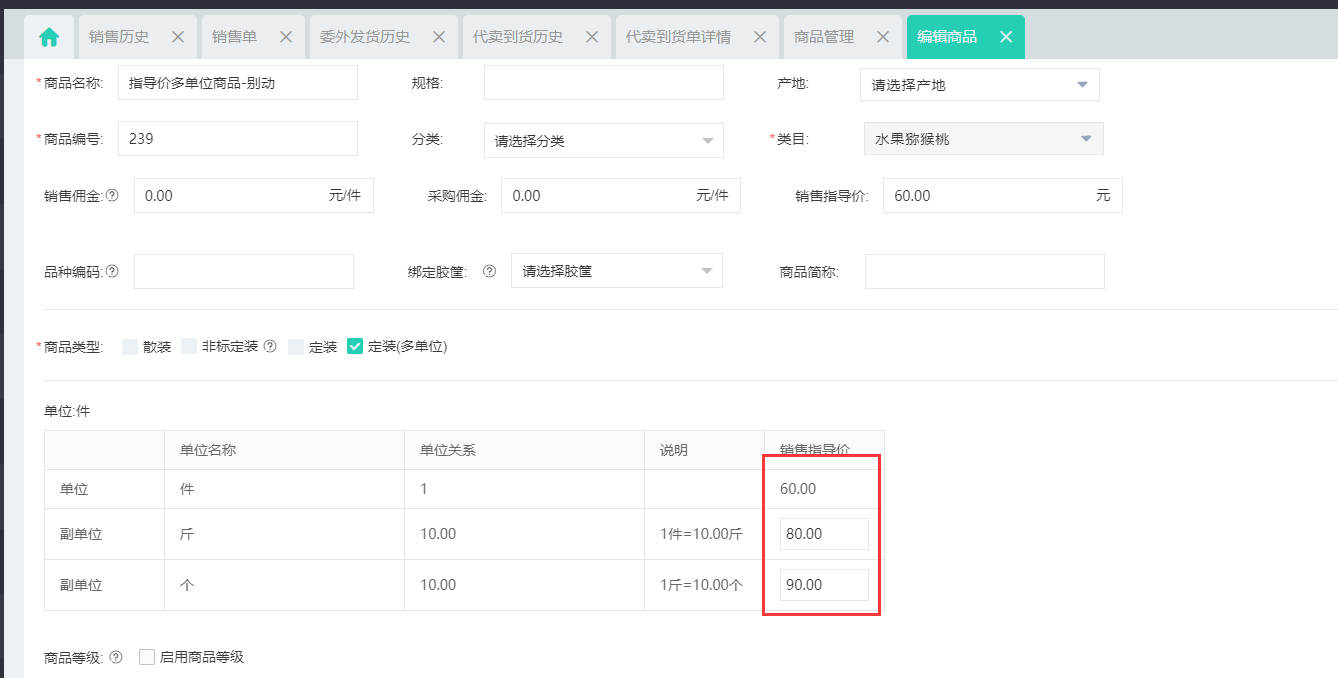Image resolution: width=1338 pixels, height=678 pixels.
Task: Open the 请选择胶筐 dropdown
Action: [x=617, y=270]
